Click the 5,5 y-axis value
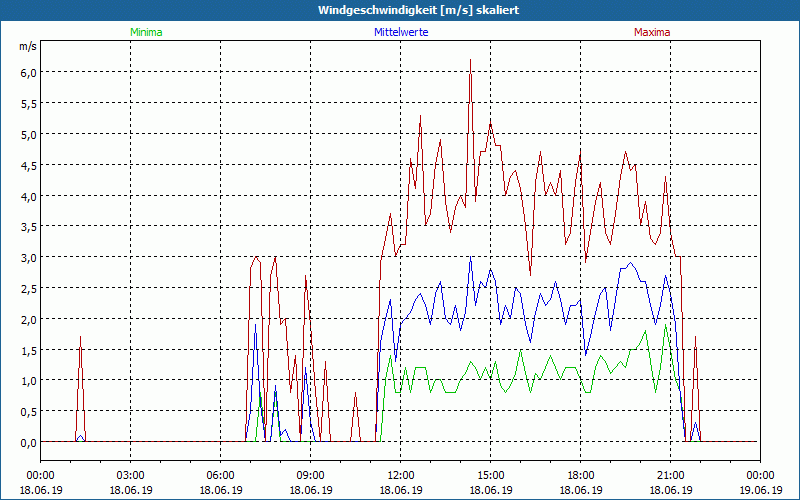800x500 pixels. pyautogui.click(x=29, y=104)
